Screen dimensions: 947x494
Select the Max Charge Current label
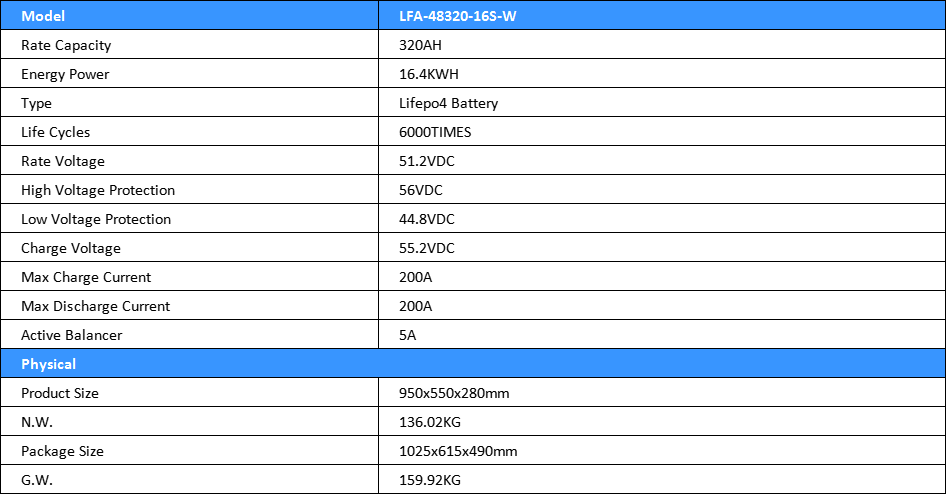point(86,277)
